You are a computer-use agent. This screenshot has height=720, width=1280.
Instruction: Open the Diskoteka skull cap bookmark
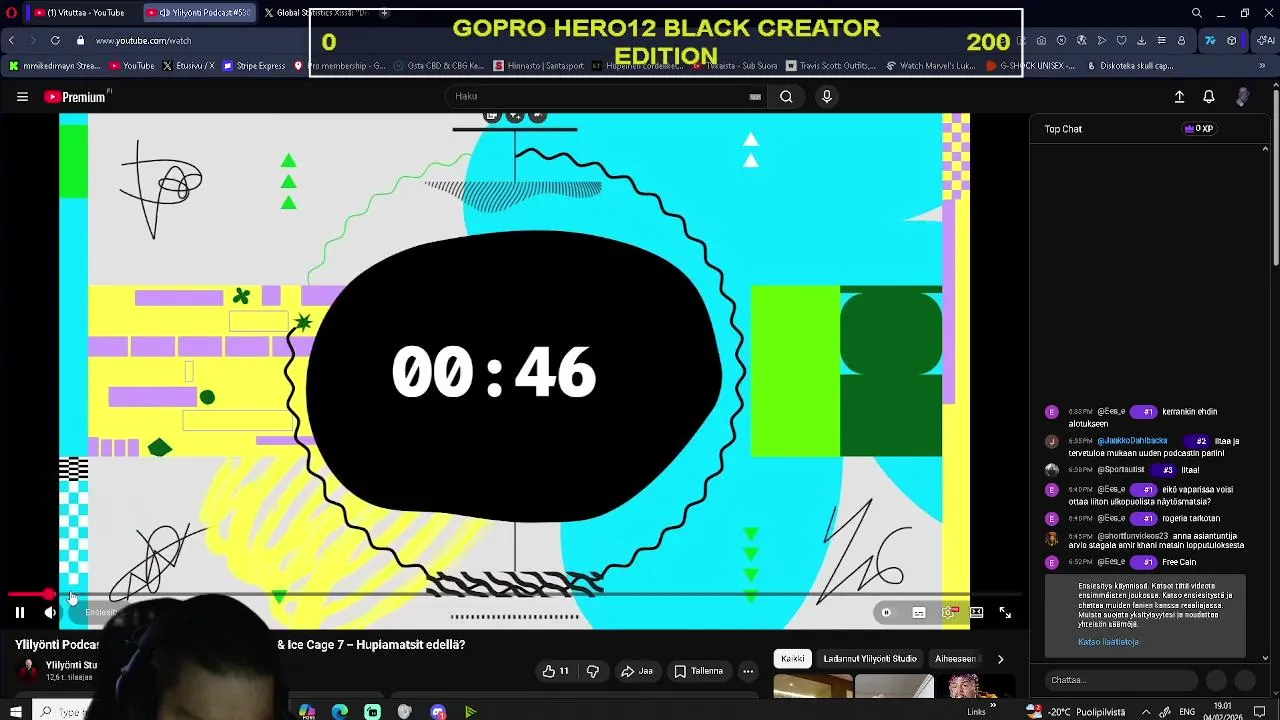(x=1132, y=66)
